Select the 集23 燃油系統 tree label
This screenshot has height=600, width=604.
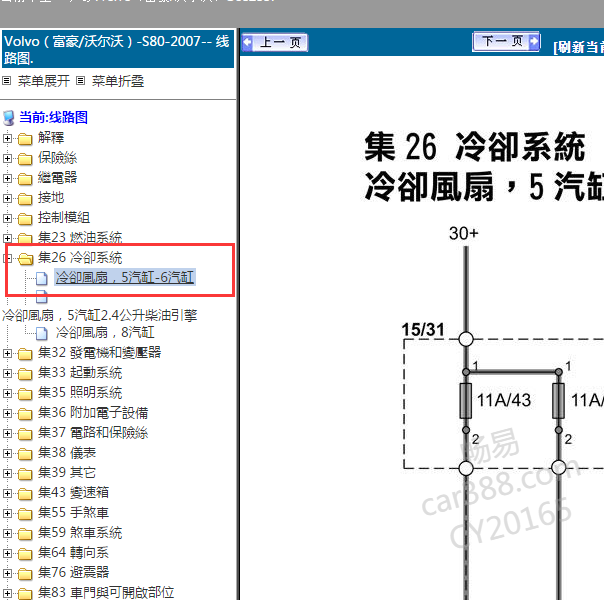click(80, 237)
